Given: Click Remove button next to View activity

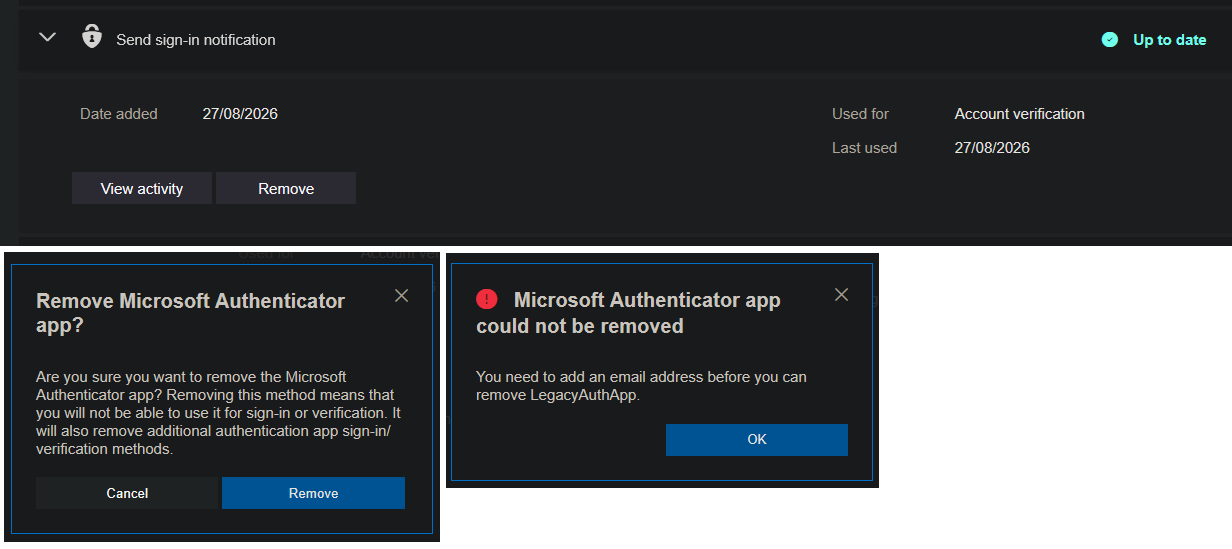Looking at the screenshot, I should [x=286, y=188].
